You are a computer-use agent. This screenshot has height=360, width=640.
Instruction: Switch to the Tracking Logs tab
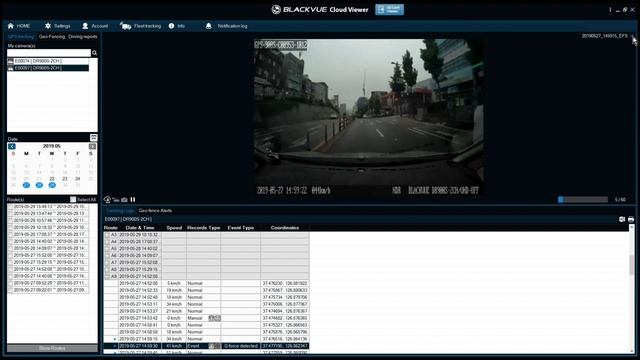coord(120,211)
